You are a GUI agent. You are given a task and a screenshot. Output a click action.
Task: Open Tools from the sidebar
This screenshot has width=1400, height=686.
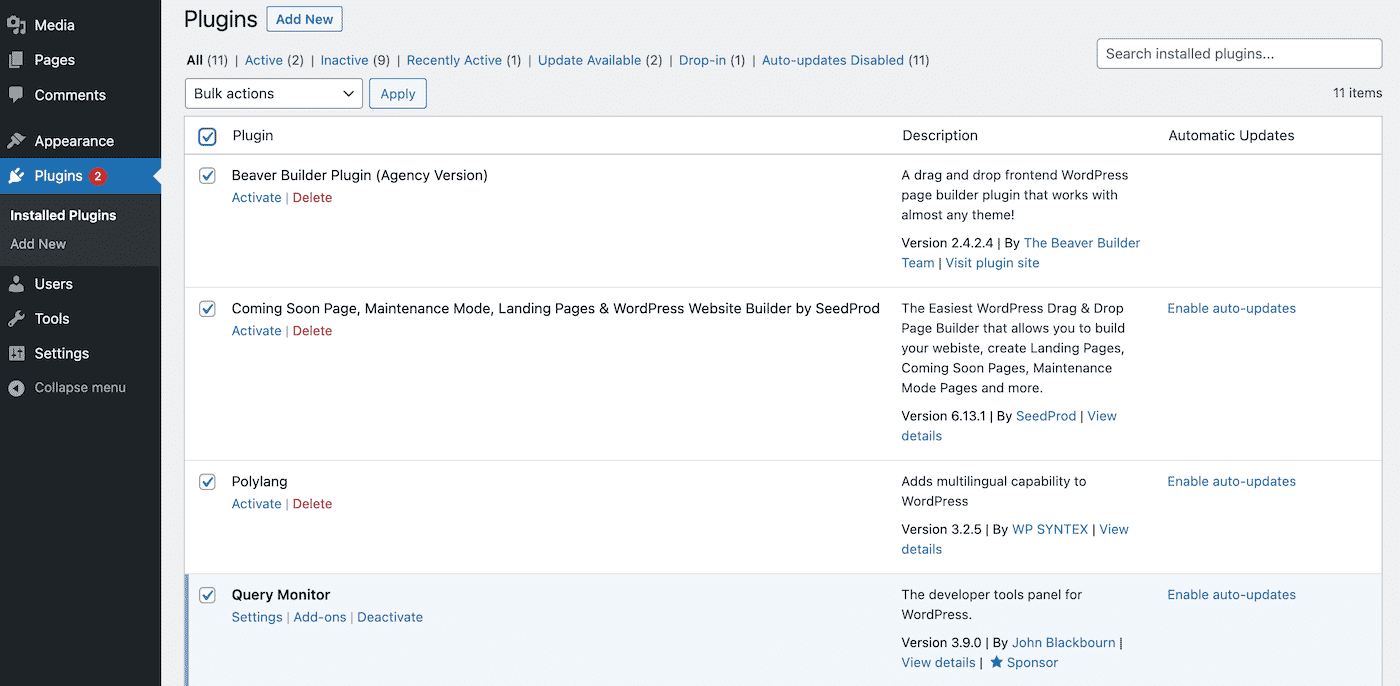pyautogui.click(x=51, y=318)
